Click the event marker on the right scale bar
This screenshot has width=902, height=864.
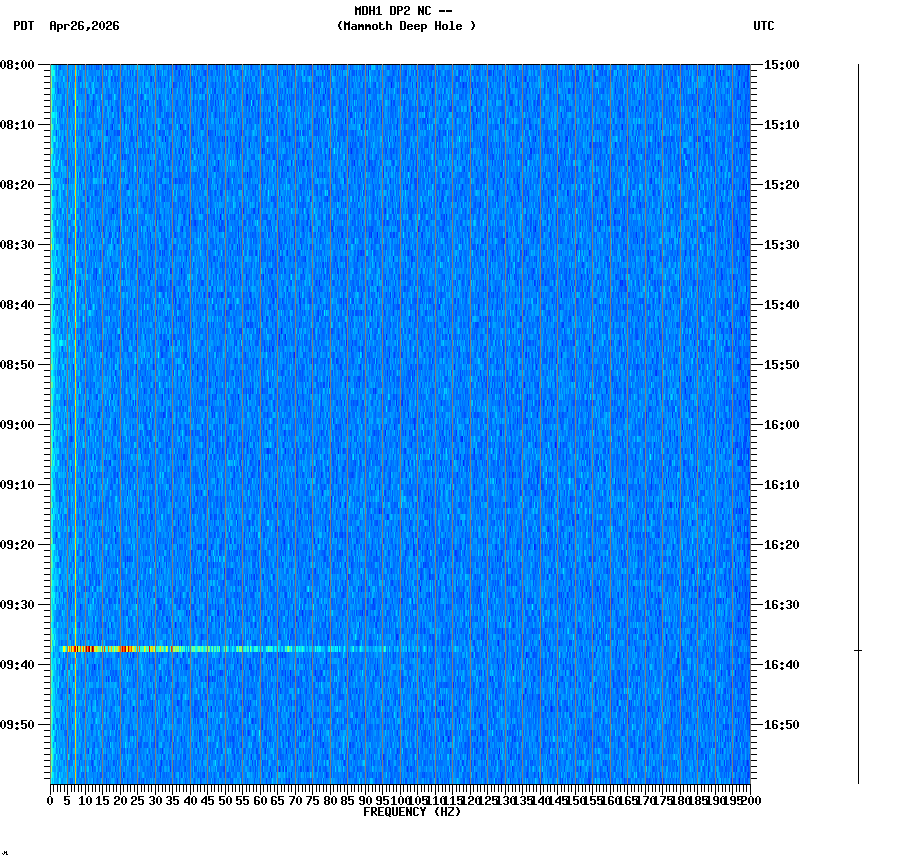click(858, 649)
